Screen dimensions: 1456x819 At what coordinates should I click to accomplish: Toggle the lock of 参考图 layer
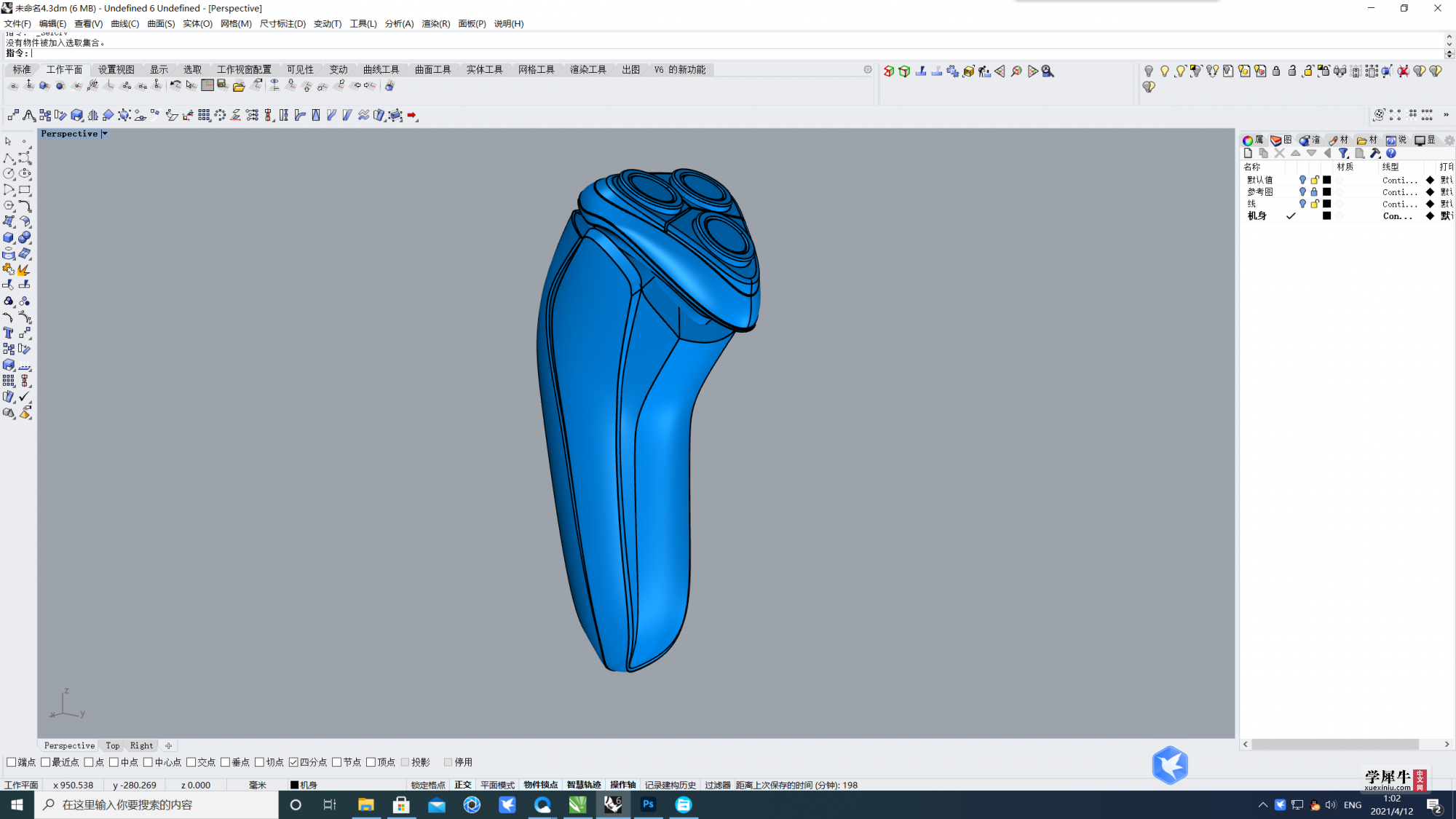[x=1314, y=192]
